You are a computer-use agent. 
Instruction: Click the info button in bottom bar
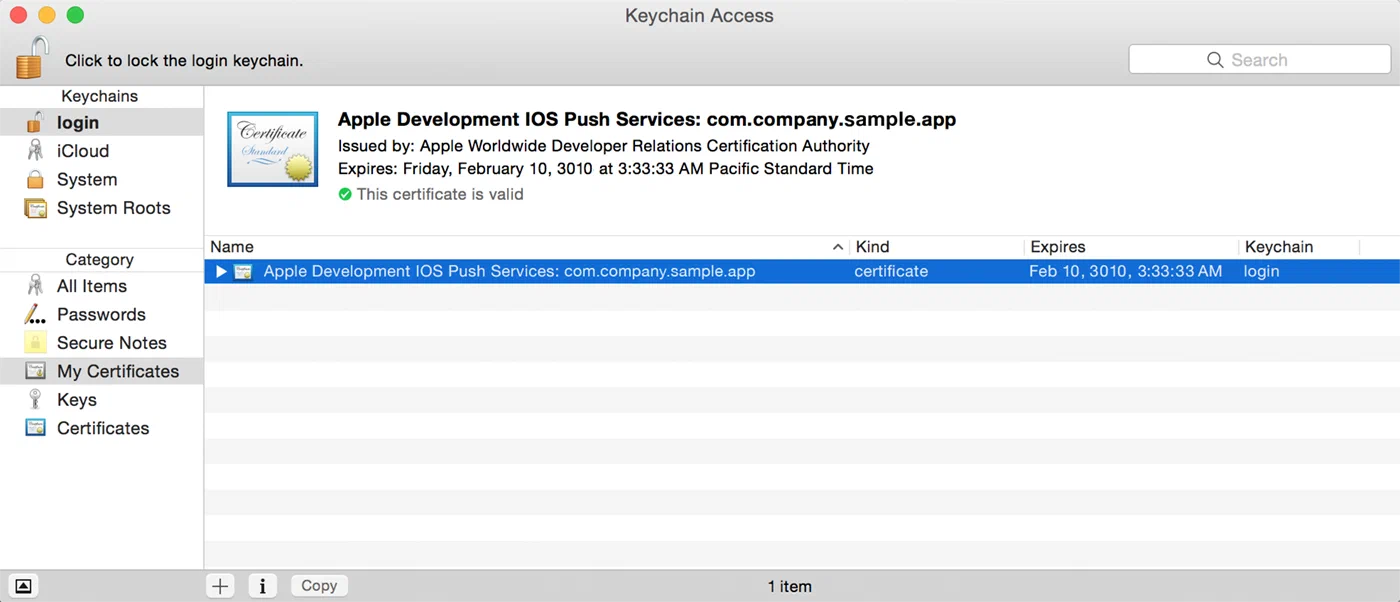[262, 586]
